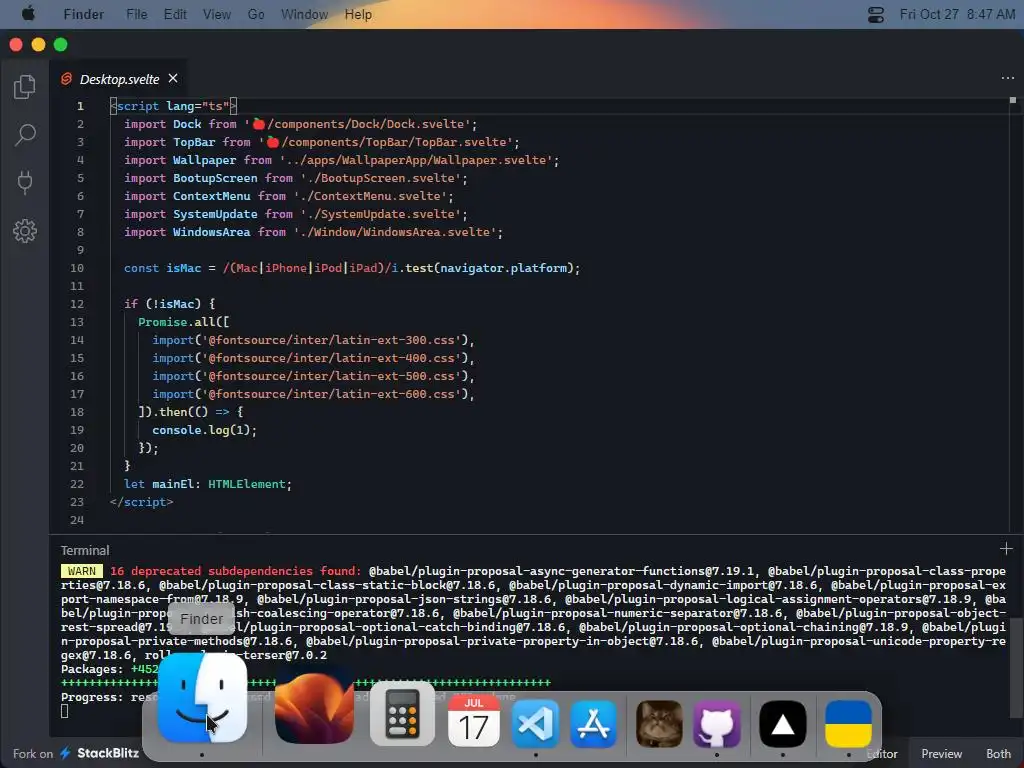1024x768 pixels.
Task: Click the Terminal panel header
Action: tap(85, 551)
